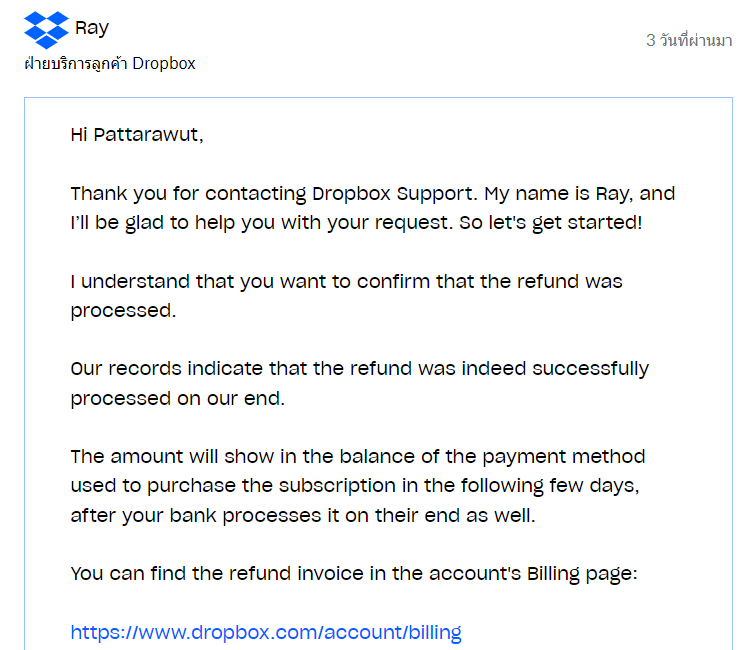Click the after your bank processes line
745x650 pixels.
[303, 516]
